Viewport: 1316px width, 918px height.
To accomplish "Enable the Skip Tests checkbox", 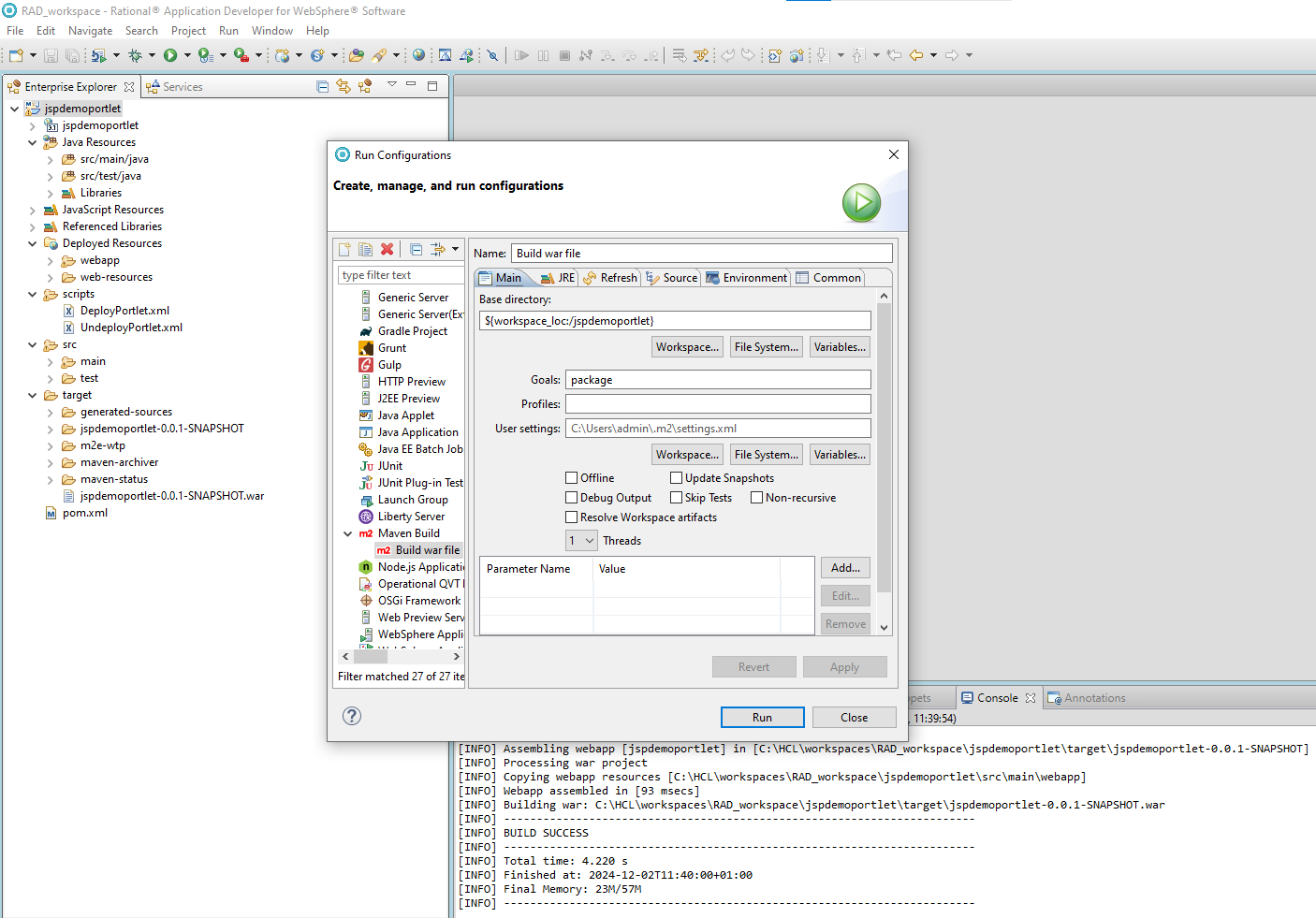I will tap(676, 498).
